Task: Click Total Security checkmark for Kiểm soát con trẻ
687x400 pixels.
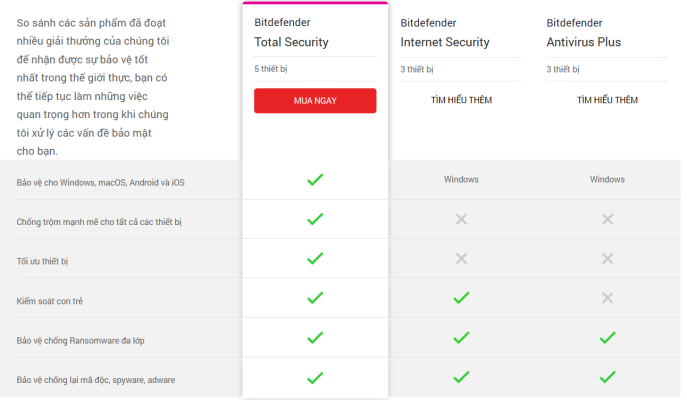Action: click(x=315, y=298)
